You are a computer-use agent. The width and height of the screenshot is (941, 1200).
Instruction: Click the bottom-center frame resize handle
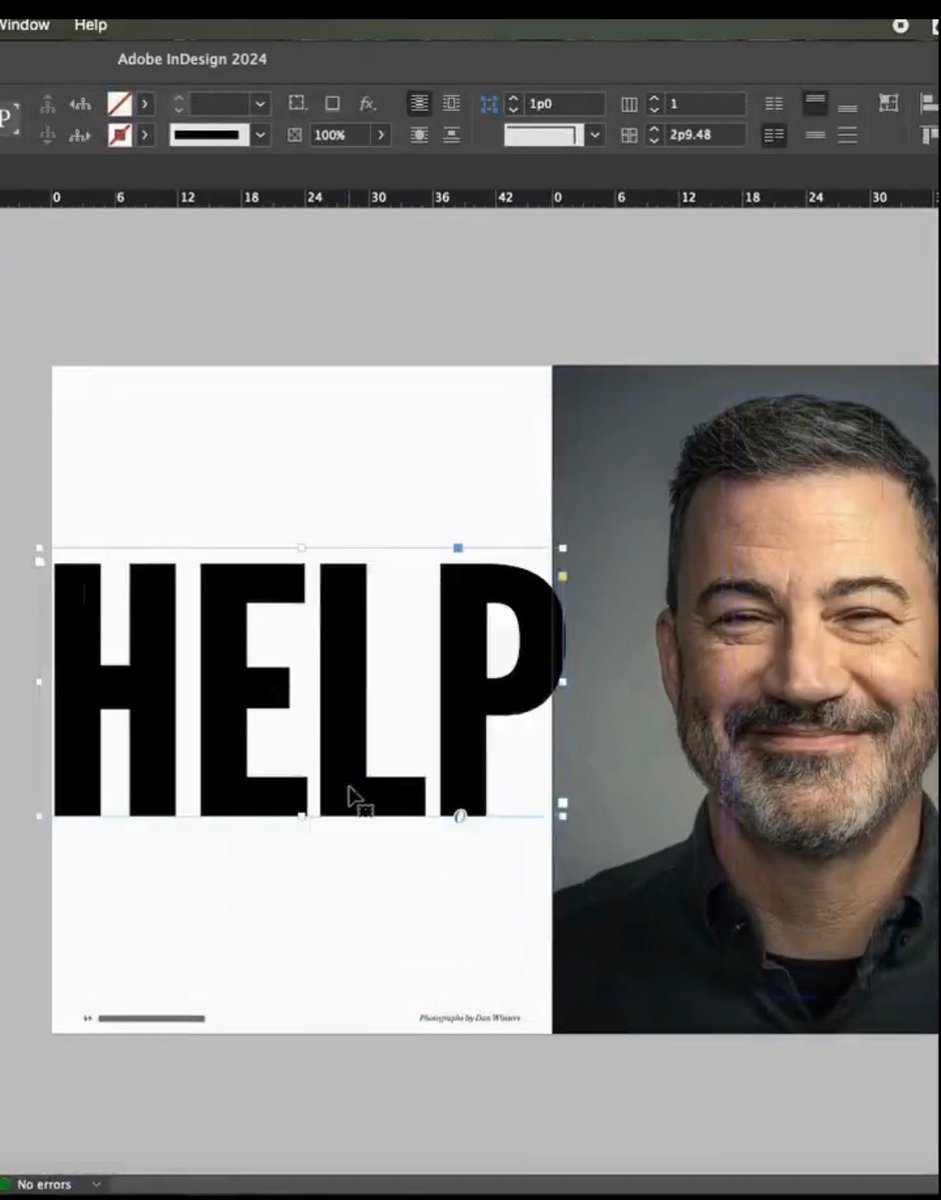[302, 817]
